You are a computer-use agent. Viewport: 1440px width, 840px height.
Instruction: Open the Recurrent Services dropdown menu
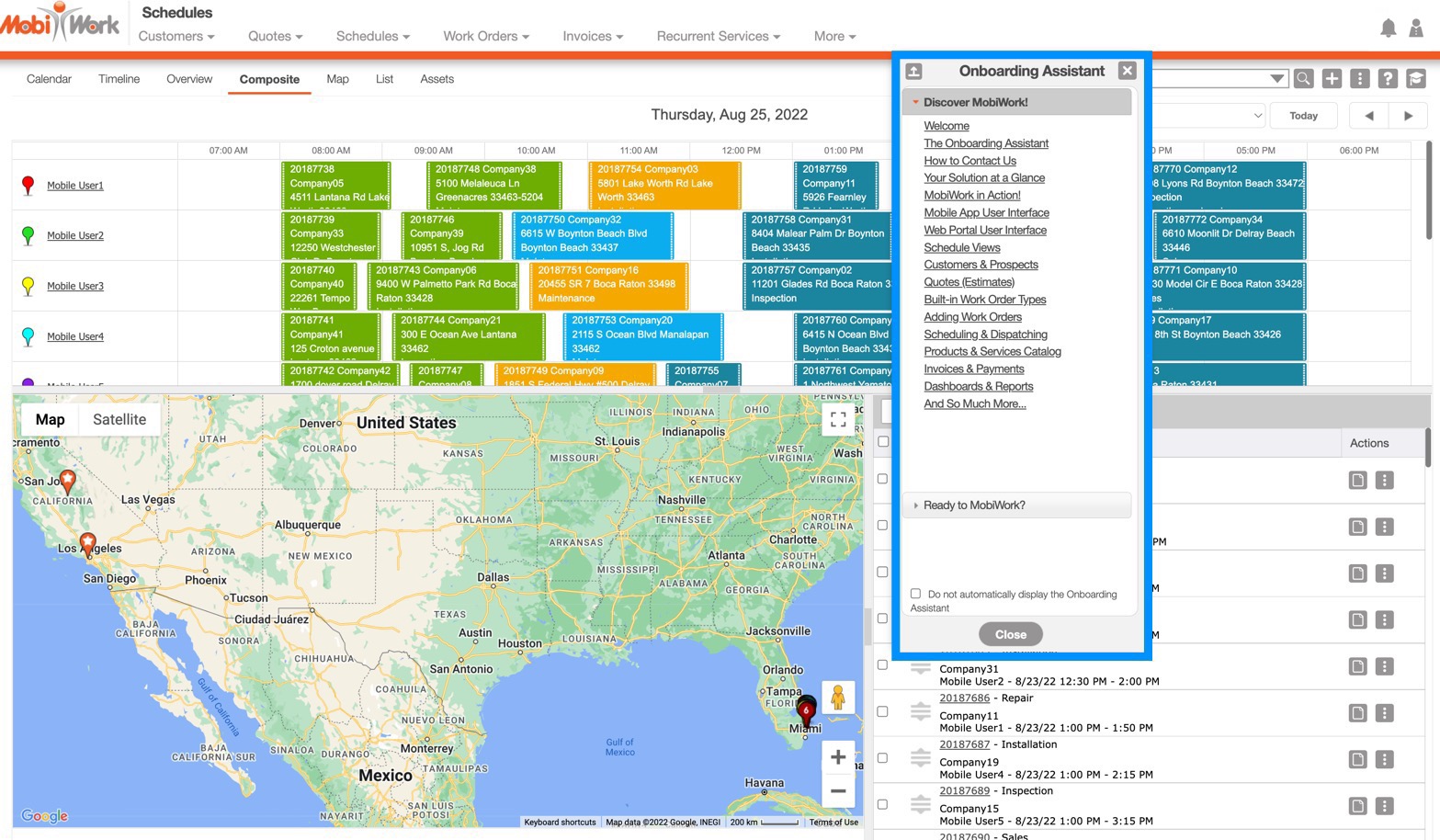pyautogui.click(x=718, y=37)
